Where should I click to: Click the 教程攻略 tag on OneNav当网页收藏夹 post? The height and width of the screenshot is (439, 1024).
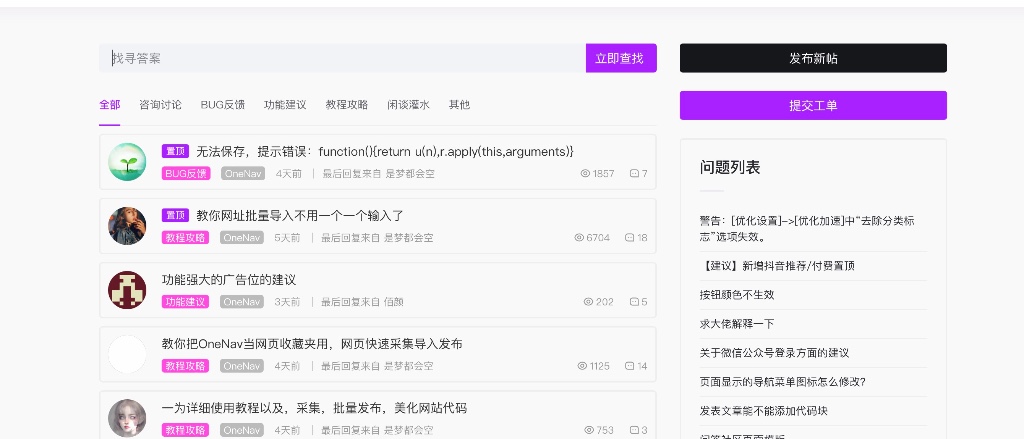[x=185, y=365]
